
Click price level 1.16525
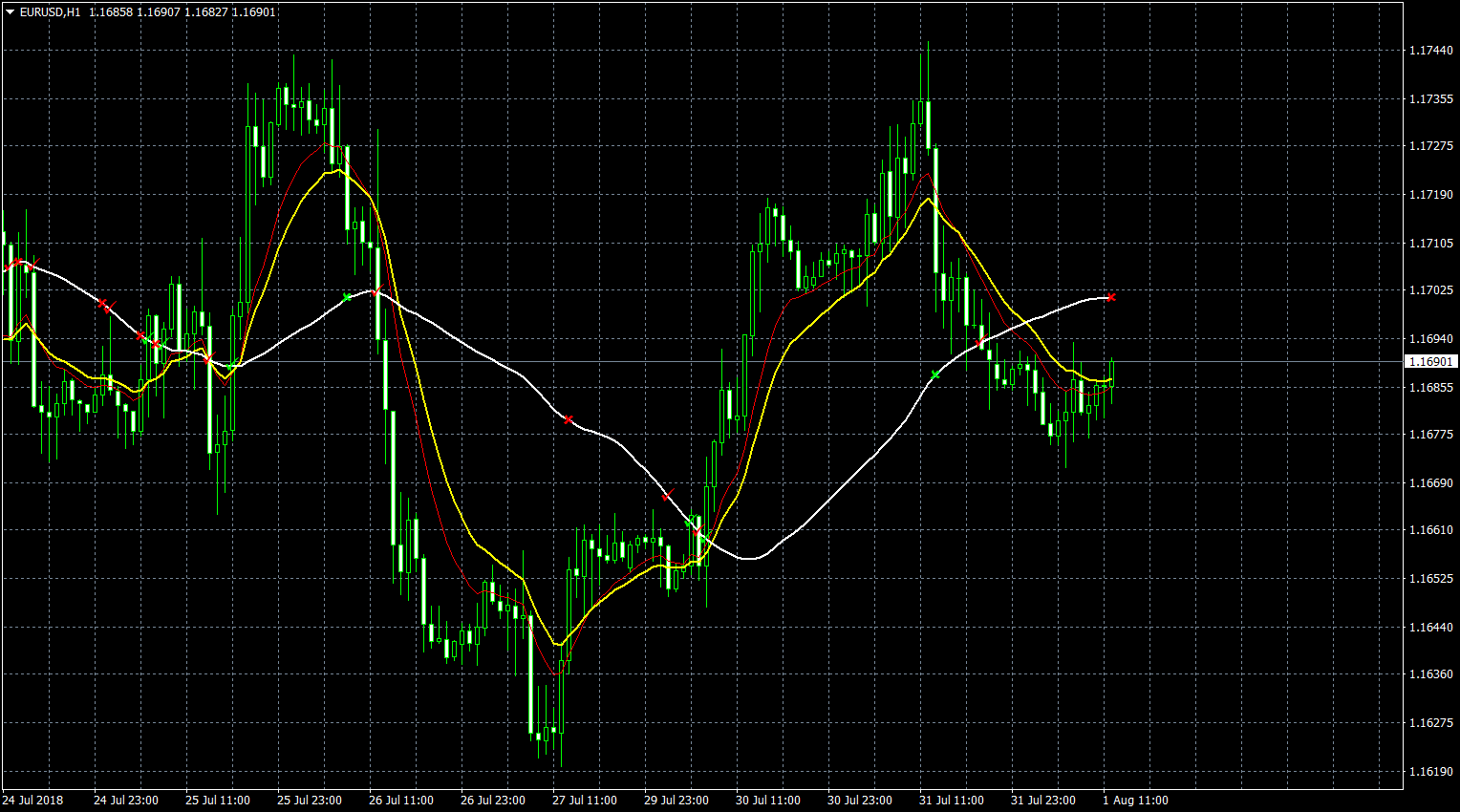coord(1431,579)
